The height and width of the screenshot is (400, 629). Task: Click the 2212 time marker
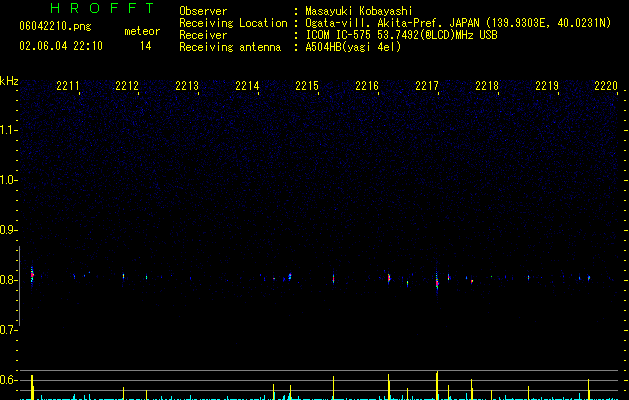[x=127, y=86]
